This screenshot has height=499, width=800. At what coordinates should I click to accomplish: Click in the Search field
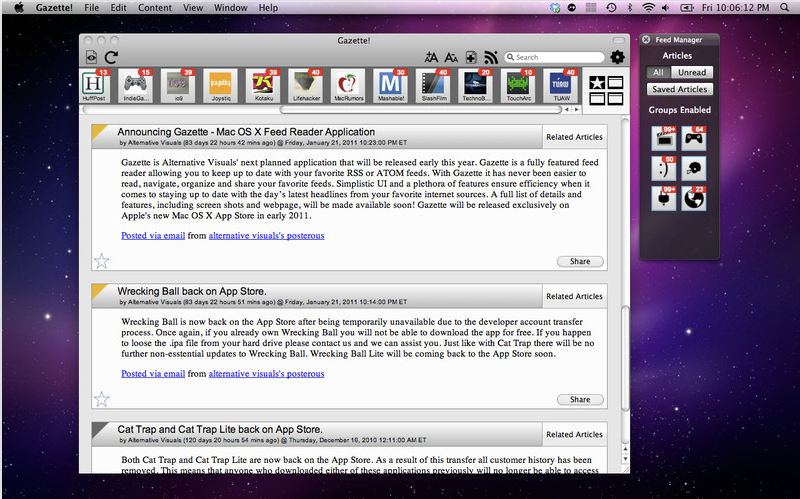[554, 57]
